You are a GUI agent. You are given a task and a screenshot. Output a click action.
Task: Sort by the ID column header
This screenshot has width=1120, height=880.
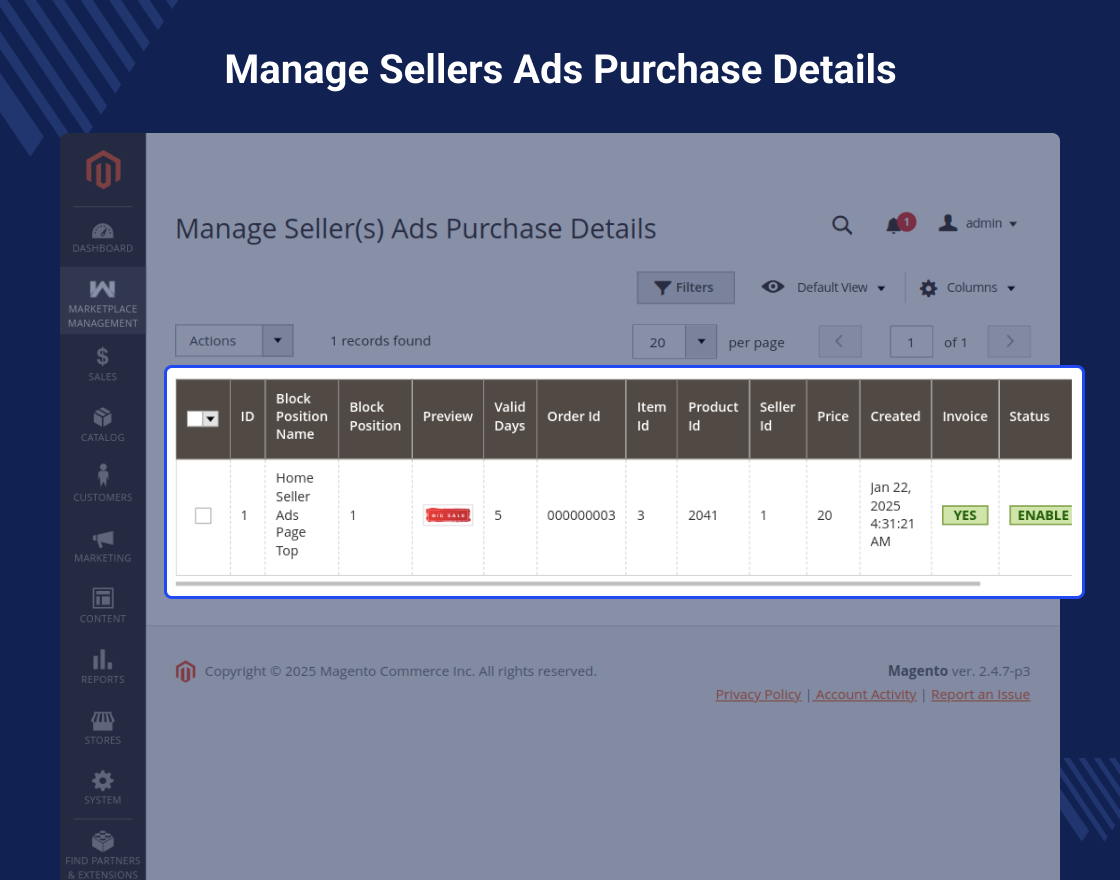tap(248, 419)
